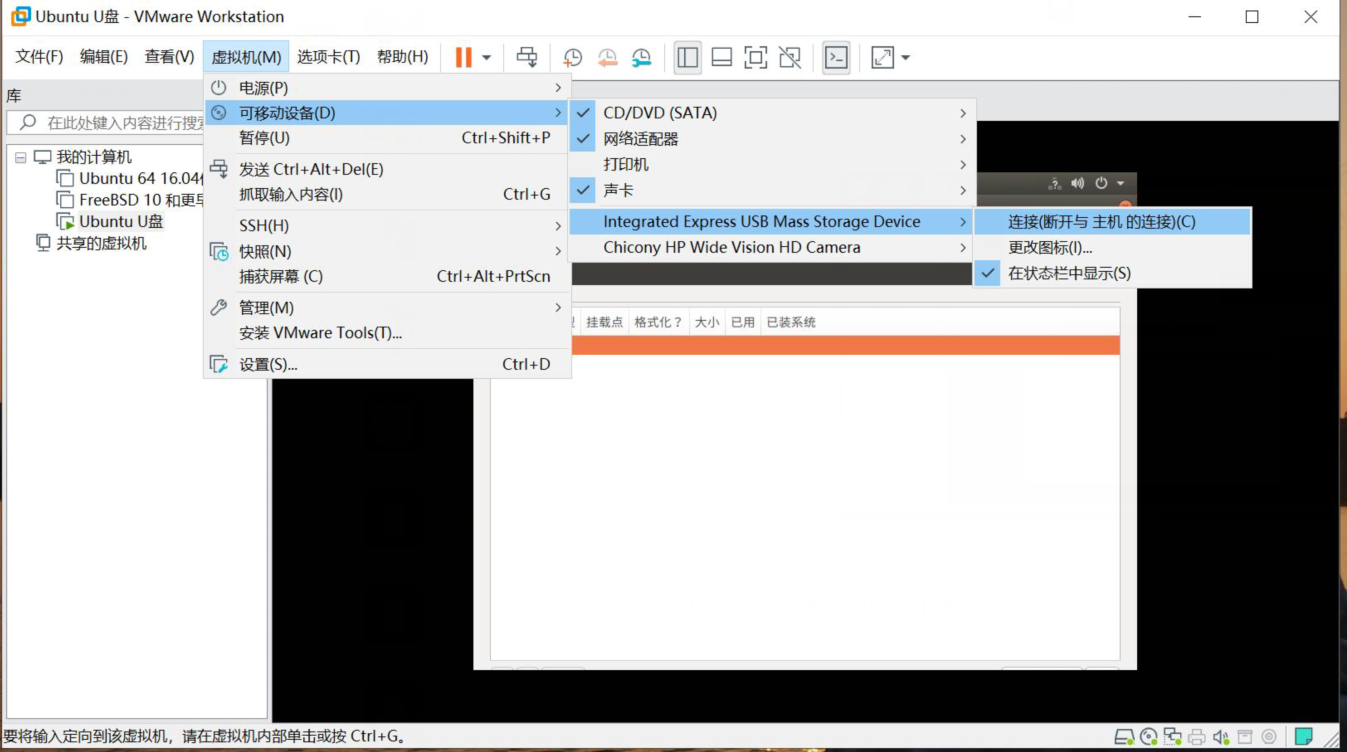This screenshot has height=752, width=1347.
Task: Click the revert to snapshot toolbar icon
Action: [607, 58]
